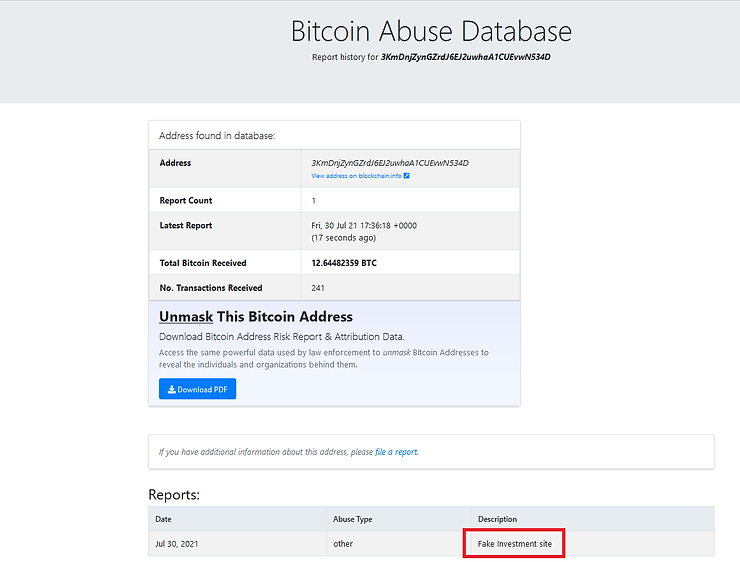This screenshot has width=740, height=562.
Task: Click the download icon on the PDF button
Action: [172, 390]
